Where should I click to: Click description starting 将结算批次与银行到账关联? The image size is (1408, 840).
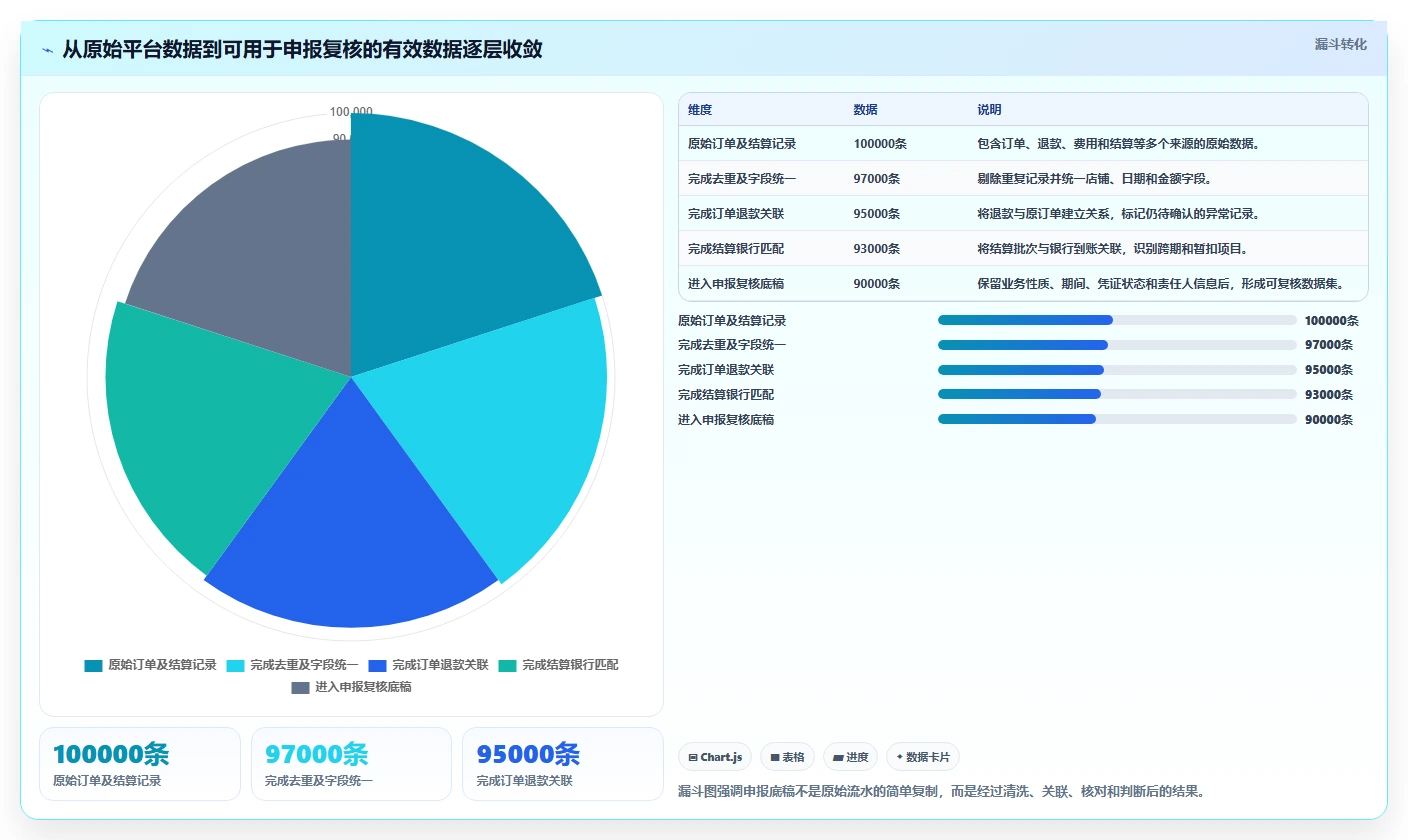pyautogui.click(x=1113, y=249)
